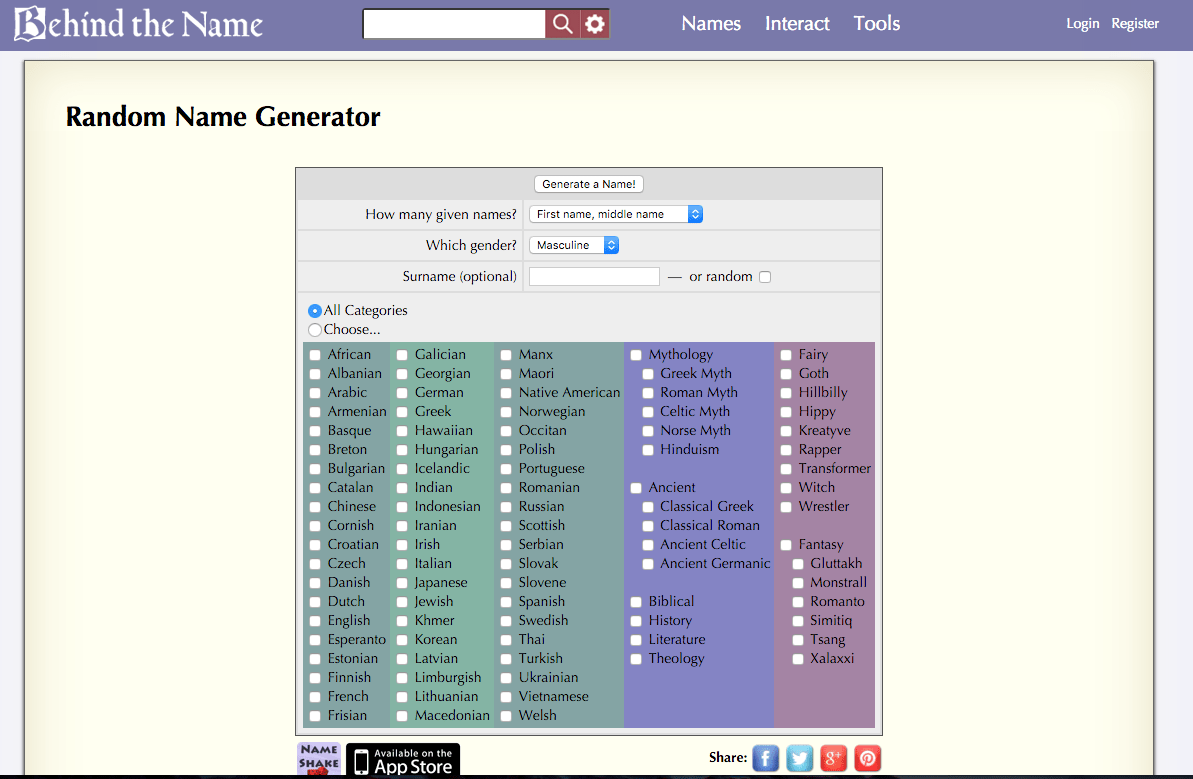Check the Spanish checkbox
Viewport: 1193px width, 779px height.
[x=506, y=603]
